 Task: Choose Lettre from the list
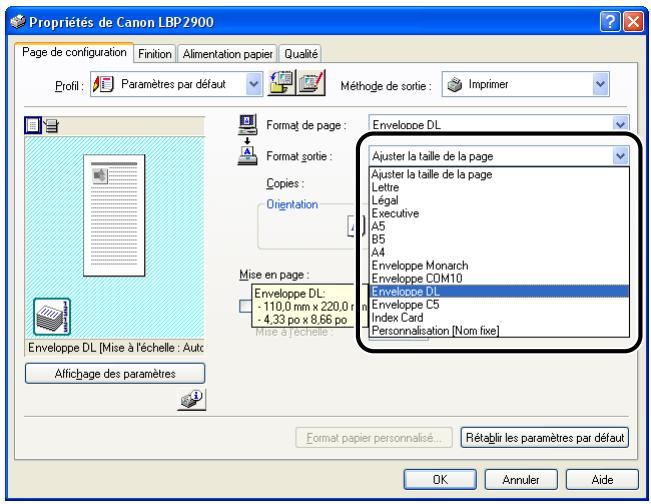(x=499, y=187)
